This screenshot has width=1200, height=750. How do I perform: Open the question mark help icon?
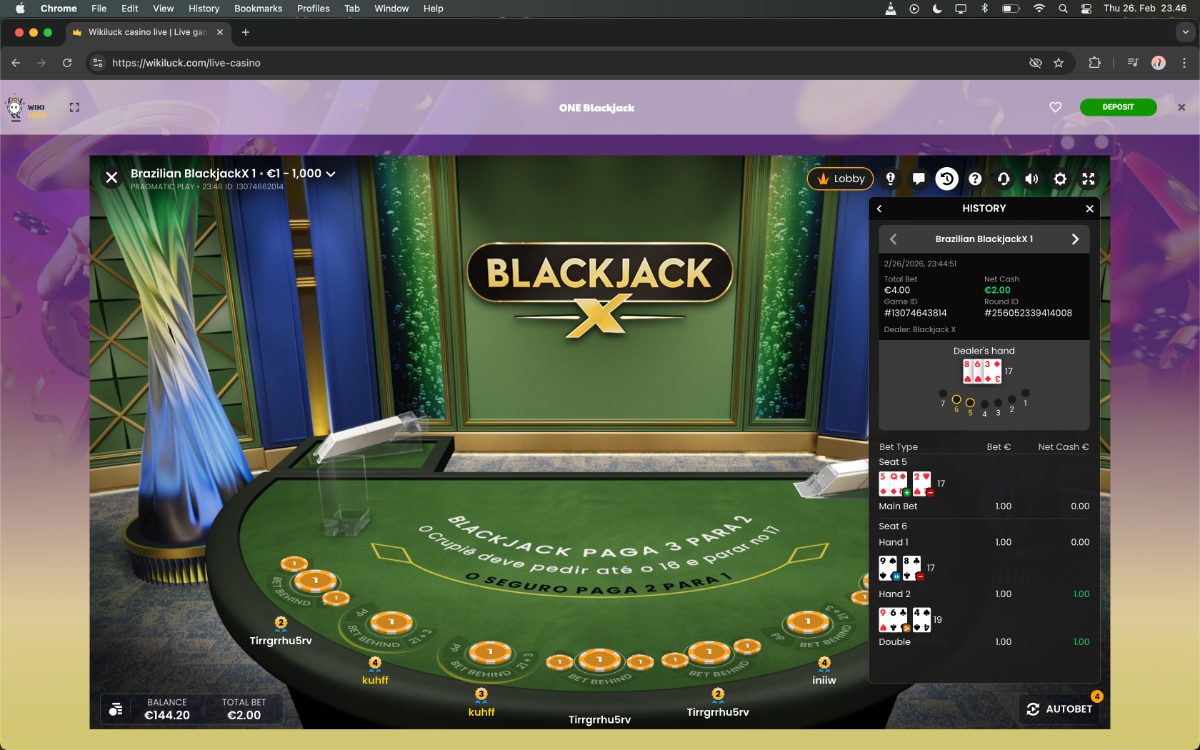[975, 179]
